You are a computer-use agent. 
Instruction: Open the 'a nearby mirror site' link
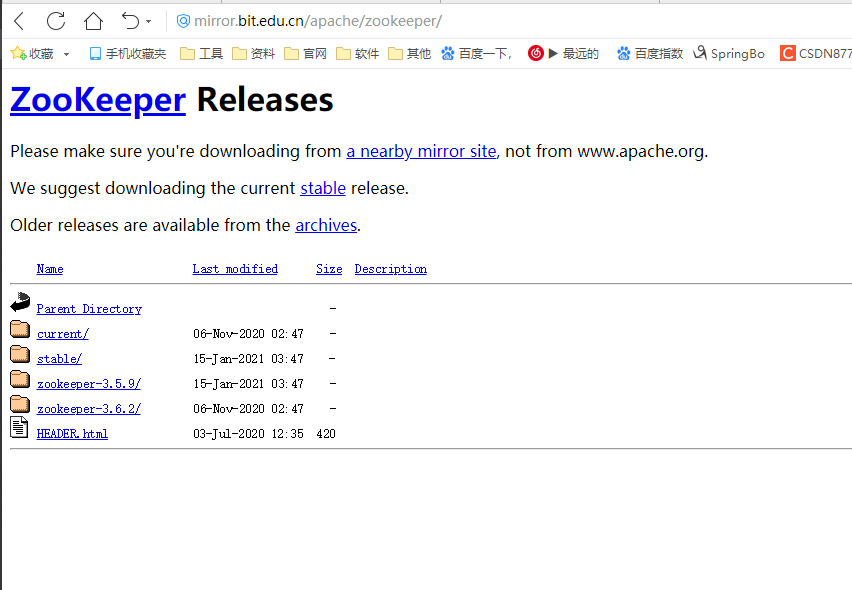421,151
